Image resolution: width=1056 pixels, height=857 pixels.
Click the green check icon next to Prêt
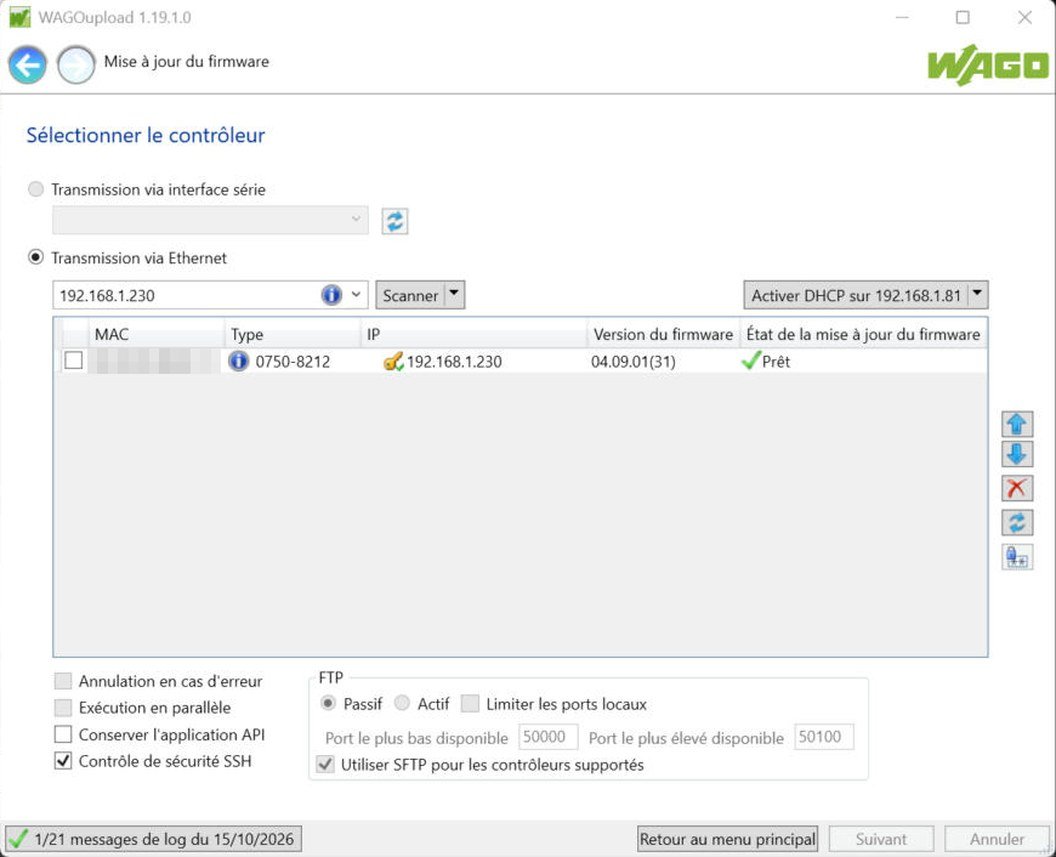[x=750, y=361]
